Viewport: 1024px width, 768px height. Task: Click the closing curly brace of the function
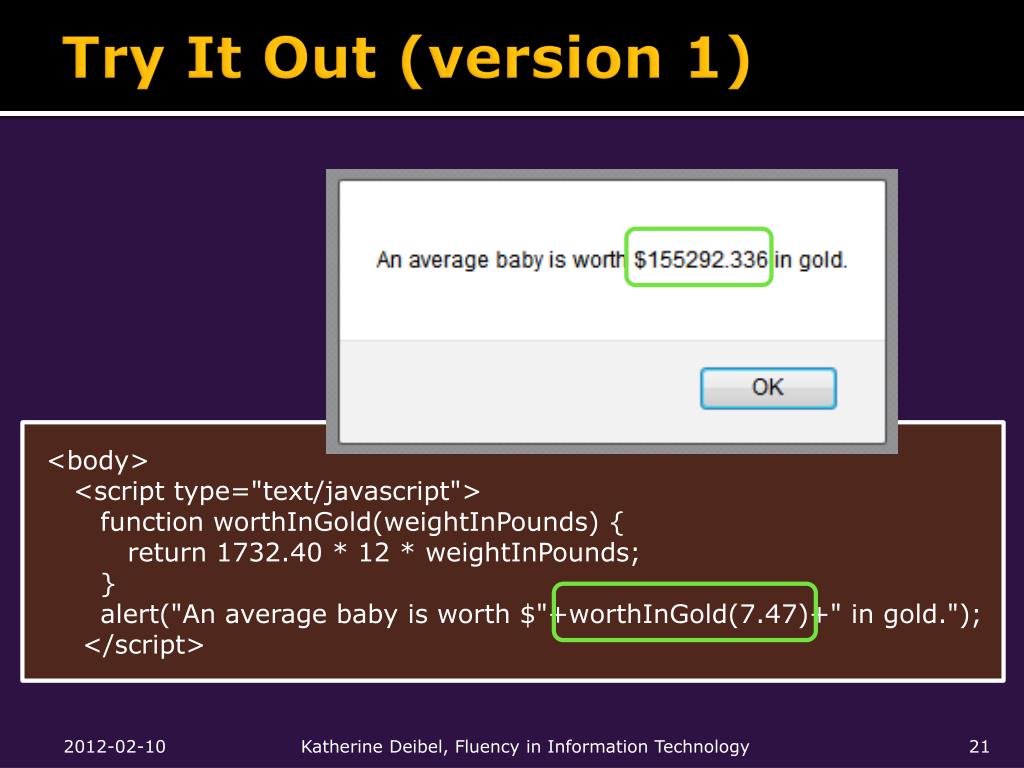[x=108, y=583]
